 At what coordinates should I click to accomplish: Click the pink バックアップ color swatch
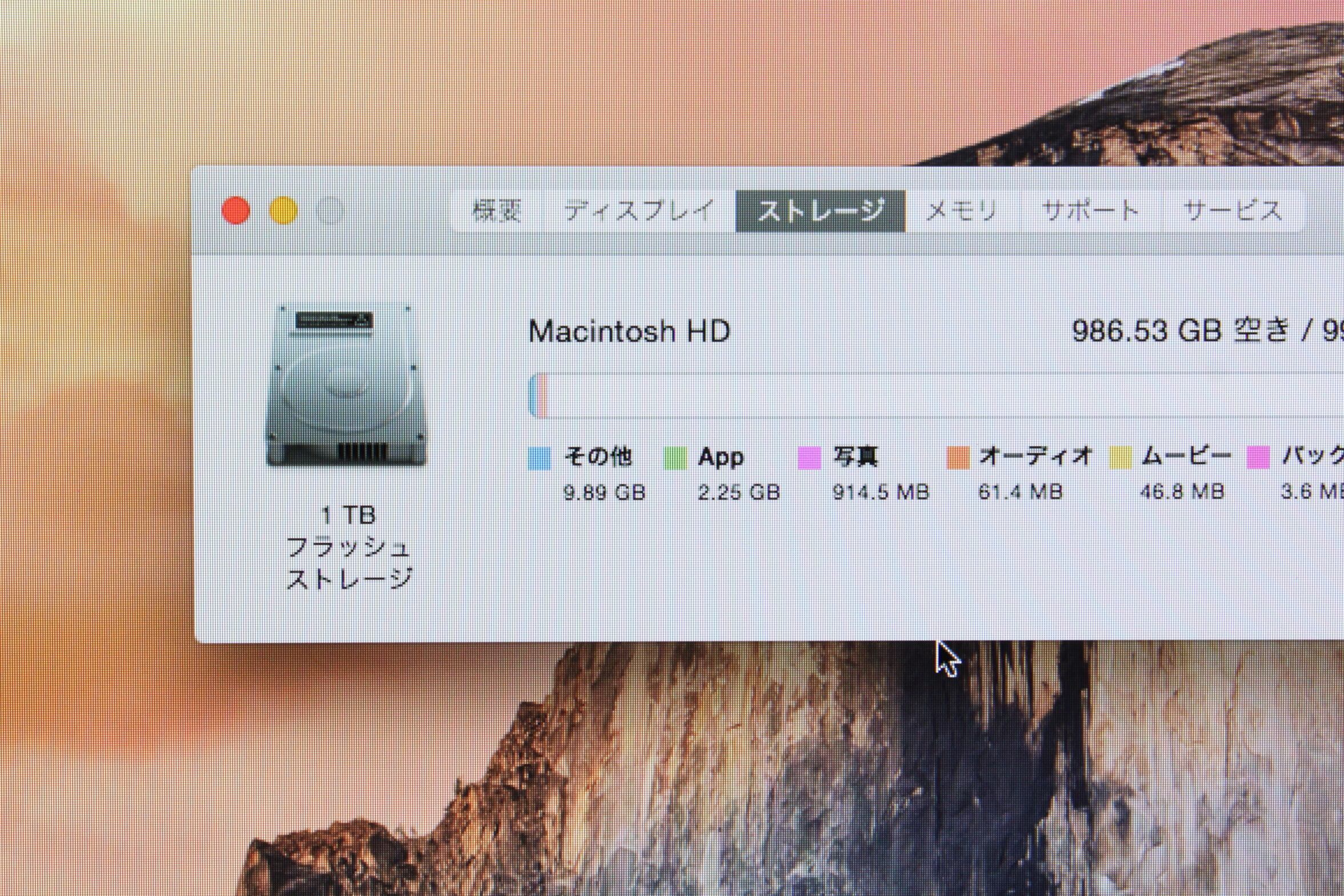coord(1258,458)
